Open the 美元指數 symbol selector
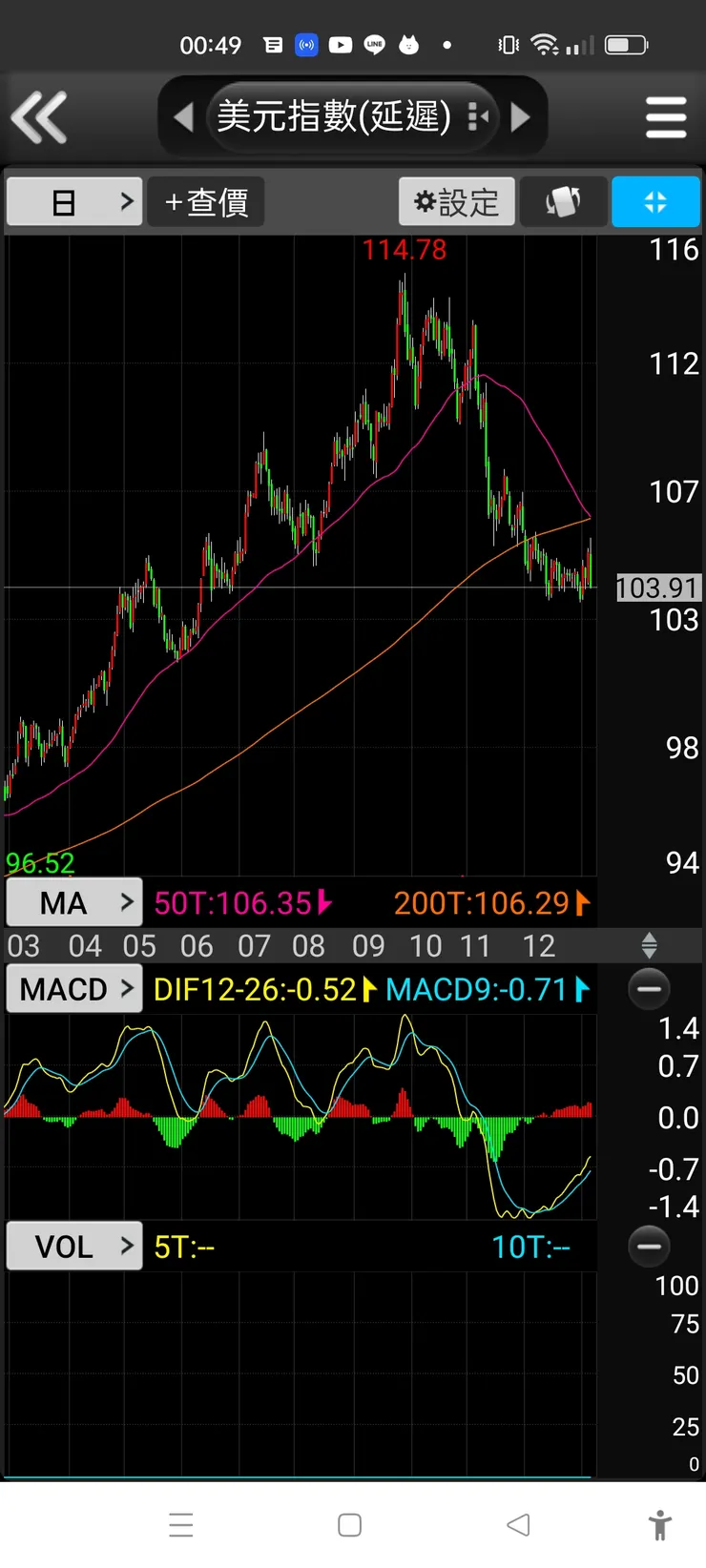This screenshot has height=1568, width=706. pyautogui.click(x=334, y=117)
